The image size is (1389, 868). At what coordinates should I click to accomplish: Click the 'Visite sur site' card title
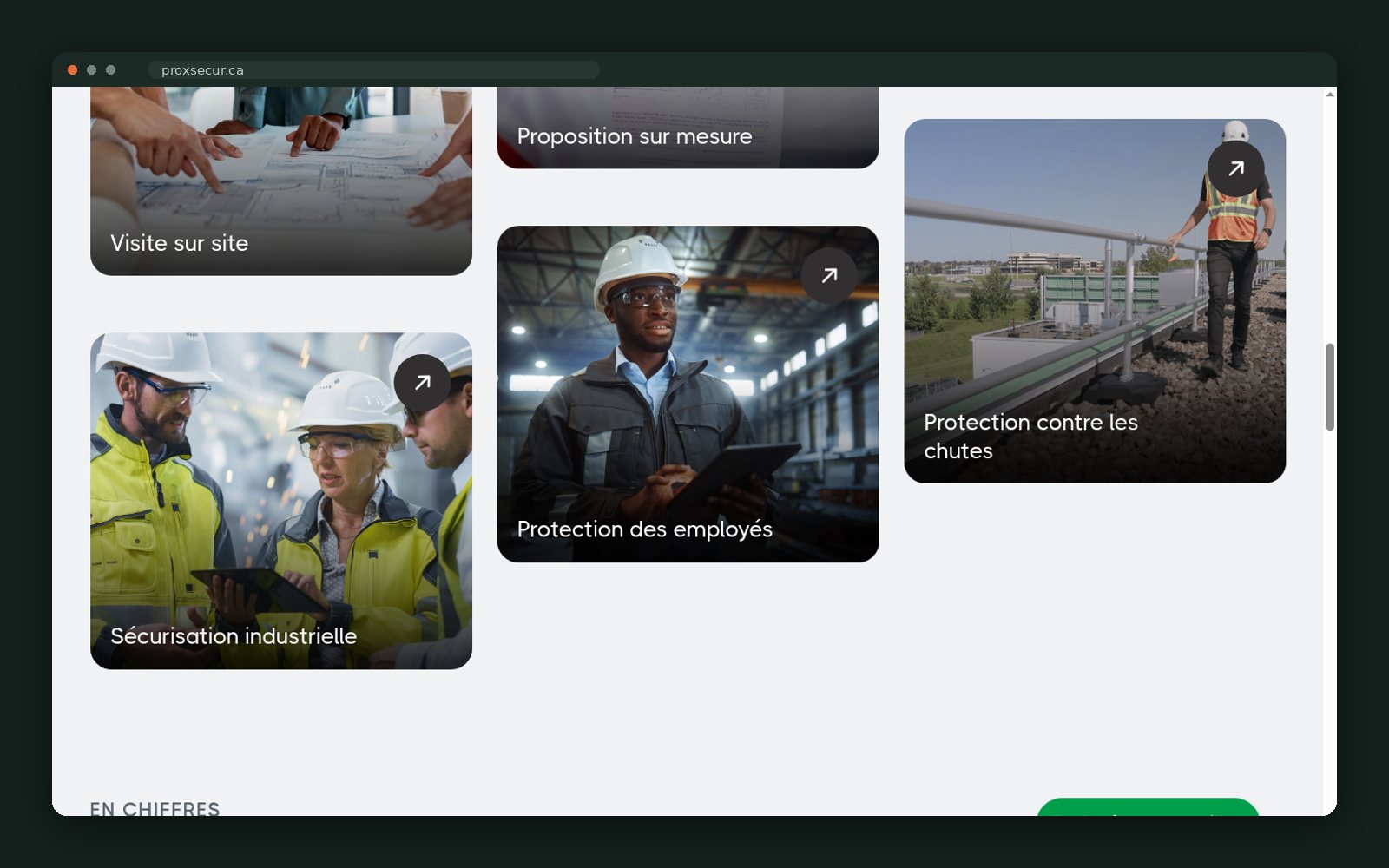click(180, 243)
